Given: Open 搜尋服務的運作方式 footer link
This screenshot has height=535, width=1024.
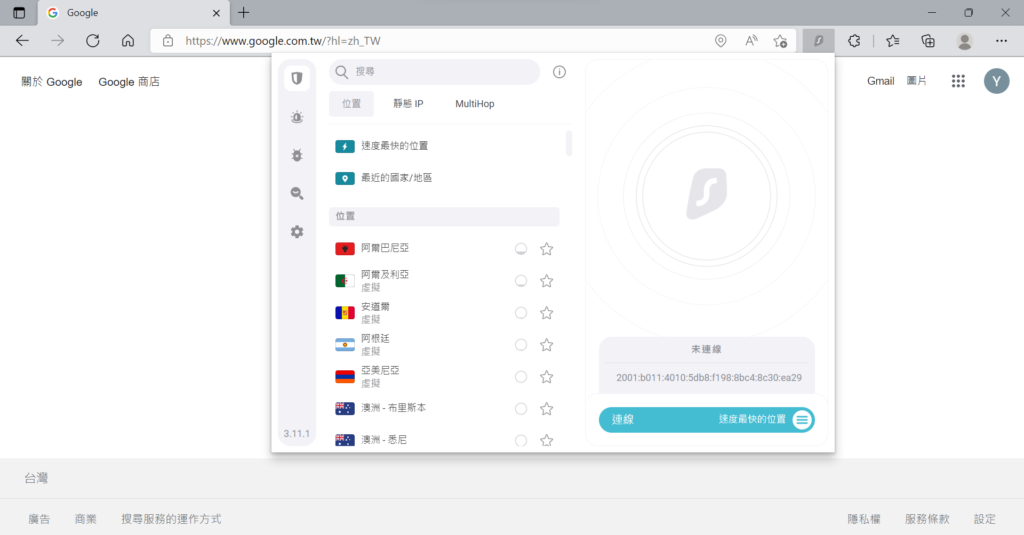Looking at the screenshot, I should click(171, 519).
